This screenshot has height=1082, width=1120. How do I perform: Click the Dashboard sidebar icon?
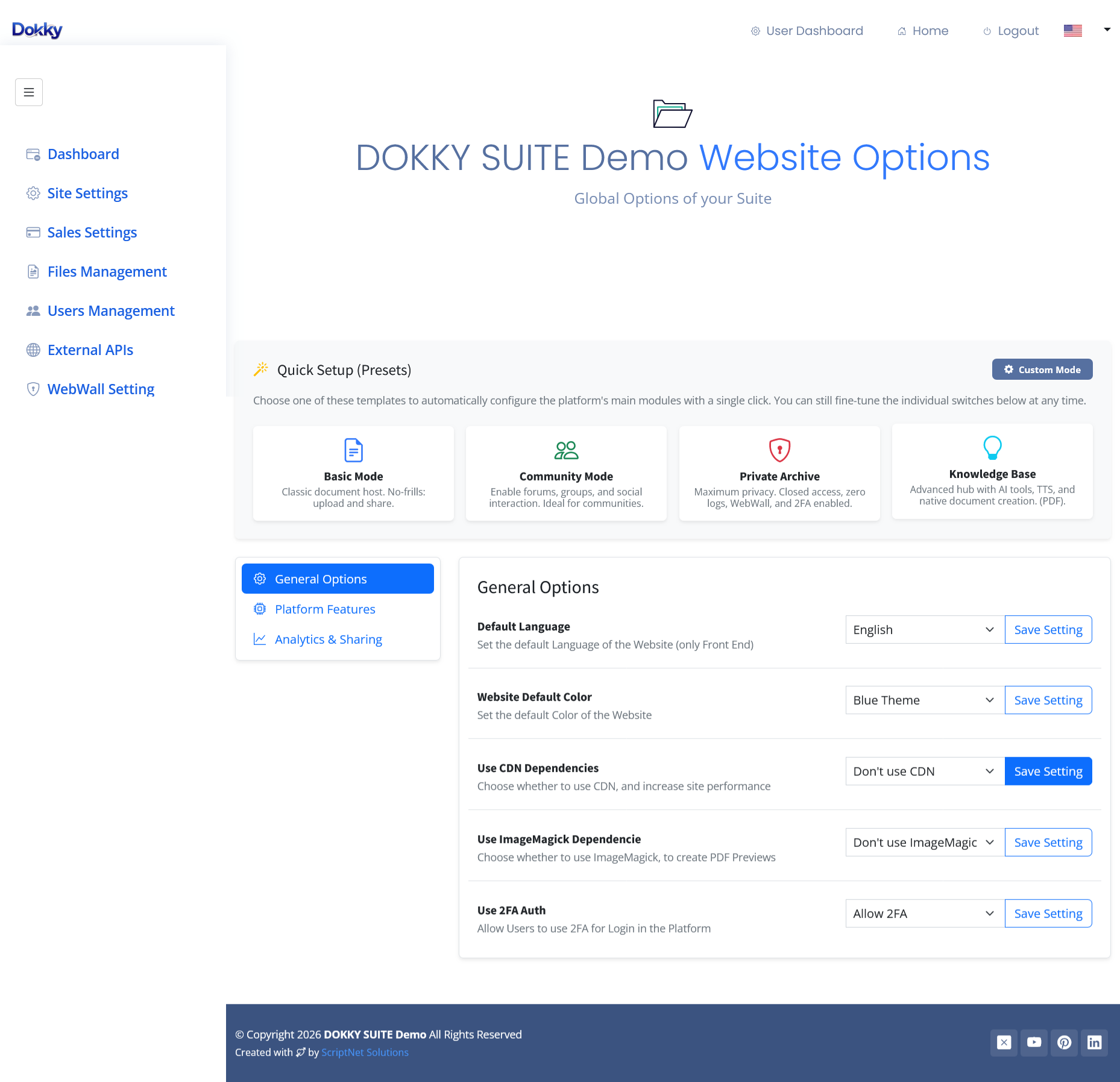click(33, 154)
